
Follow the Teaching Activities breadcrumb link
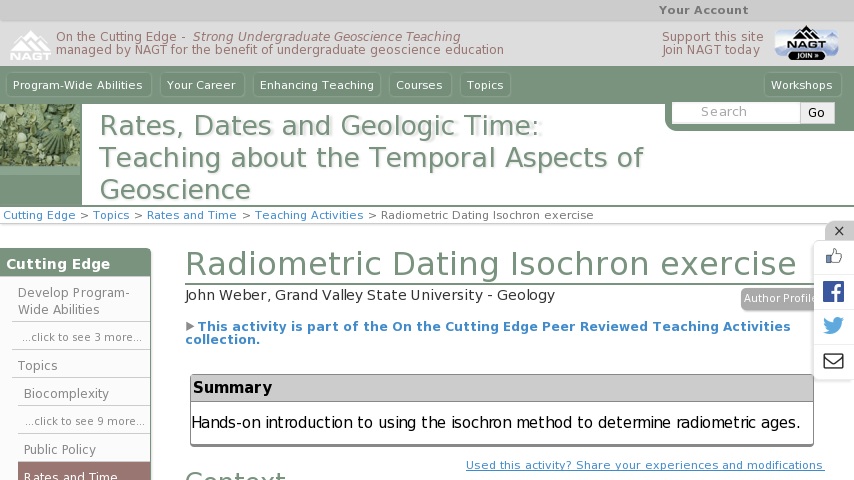pyautogui.click(x=309, y=215)
